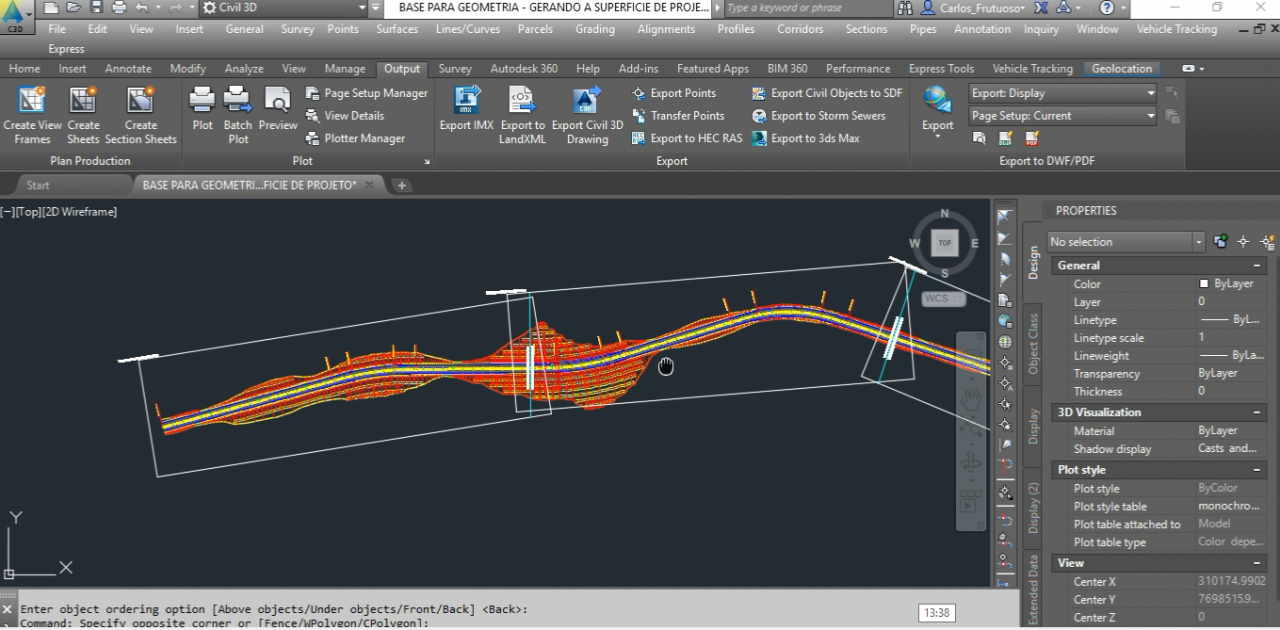Click Page Setup Manager
The image size is (1280, 630).
[366, 93]
